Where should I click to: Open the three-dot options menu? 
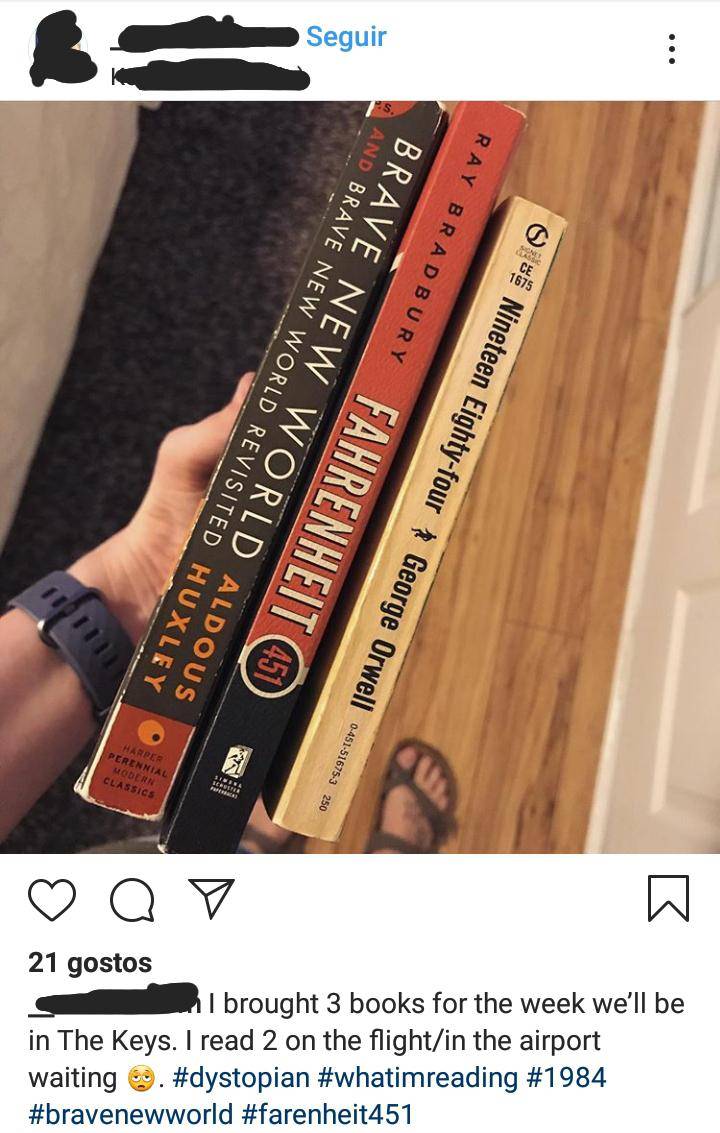(672, 49)
